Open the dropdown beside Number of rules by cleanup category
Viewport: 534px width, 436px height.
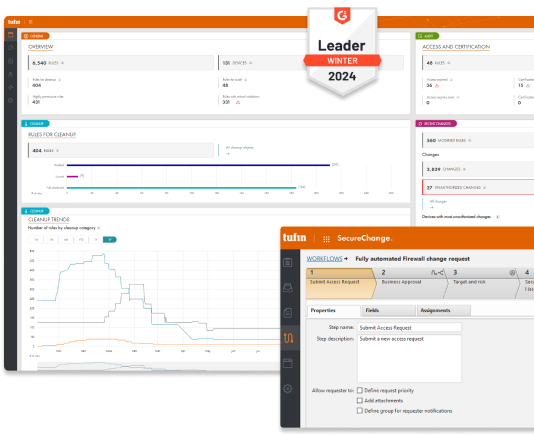click(99, 228)
